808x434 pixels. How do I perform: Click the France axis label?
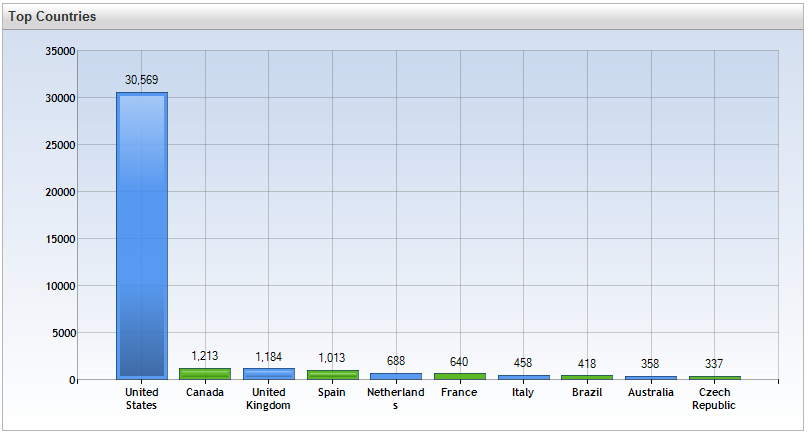tap(459, 392)
